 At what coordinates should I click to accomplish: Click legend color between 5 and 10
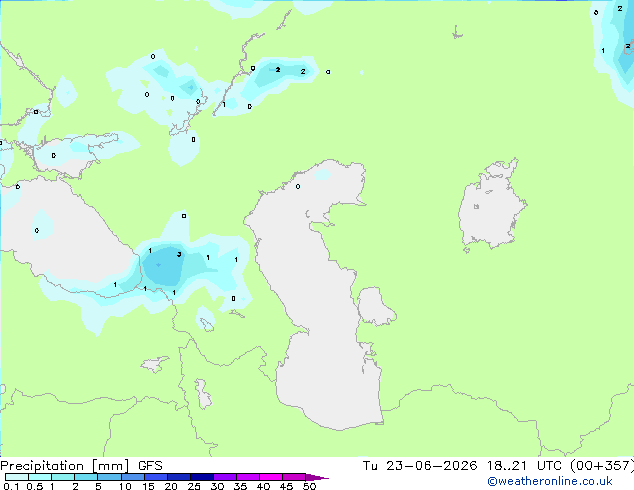tap(109, 477)
